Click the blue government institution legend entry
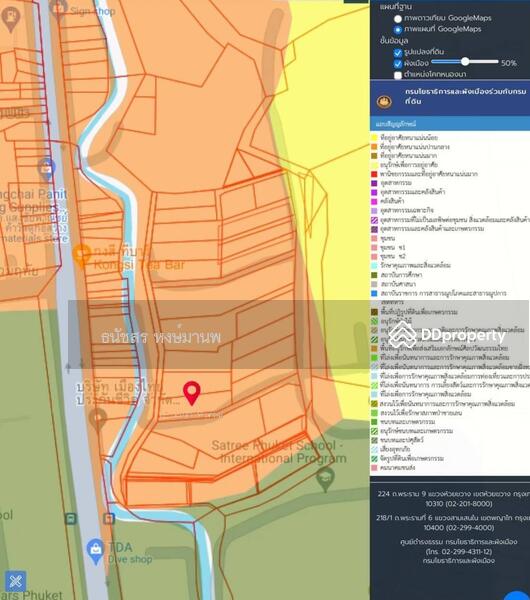 439,293
